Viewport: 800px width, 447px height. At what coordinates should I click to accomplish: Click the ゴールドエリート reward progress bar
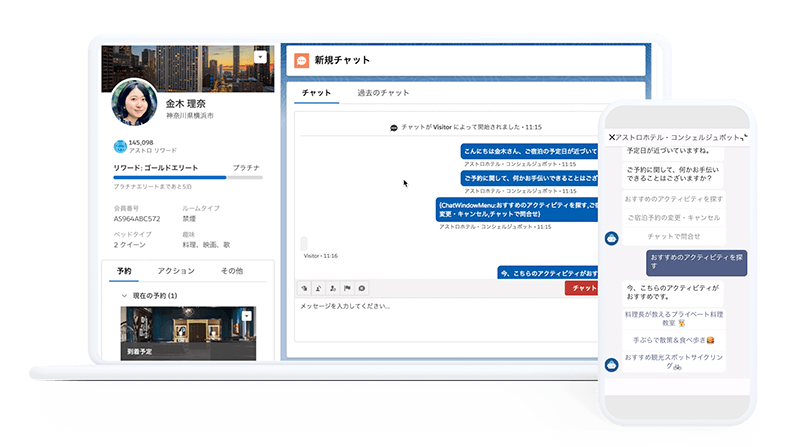[x=188, y=178]
